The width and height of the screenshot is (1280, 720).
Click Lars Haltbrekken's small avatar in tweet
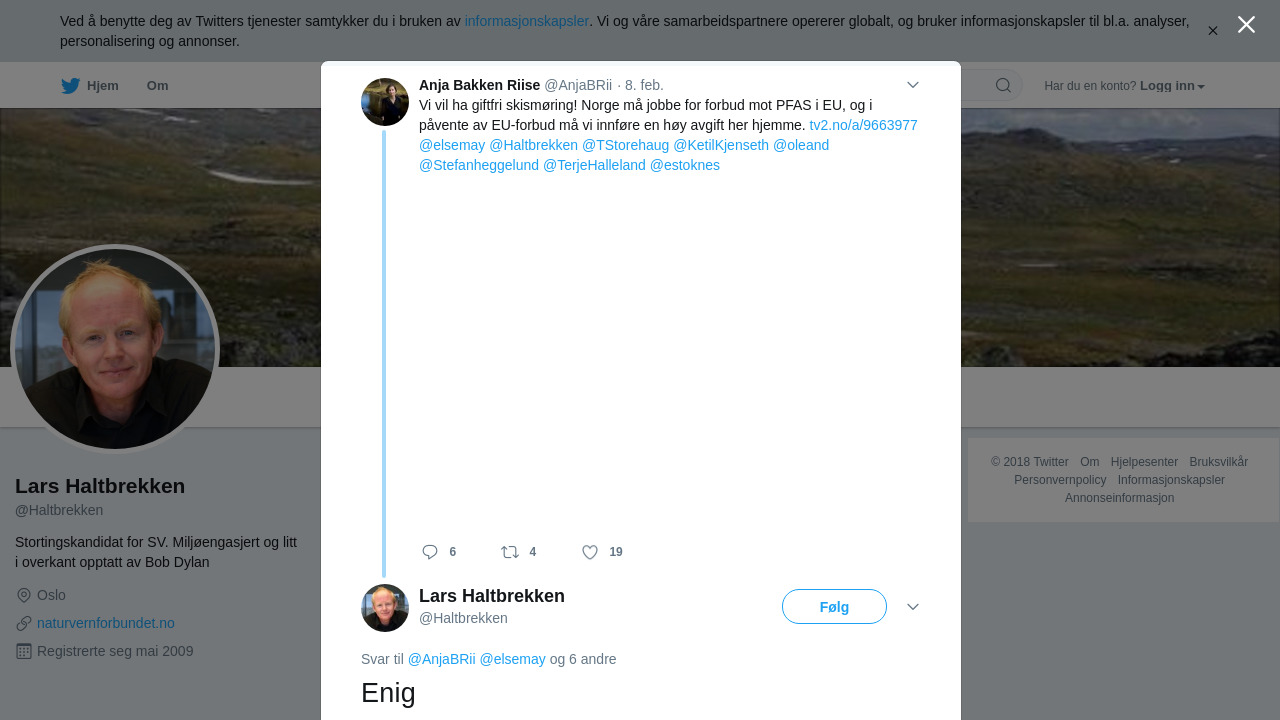pyautogui.click(x=385, y=608)
